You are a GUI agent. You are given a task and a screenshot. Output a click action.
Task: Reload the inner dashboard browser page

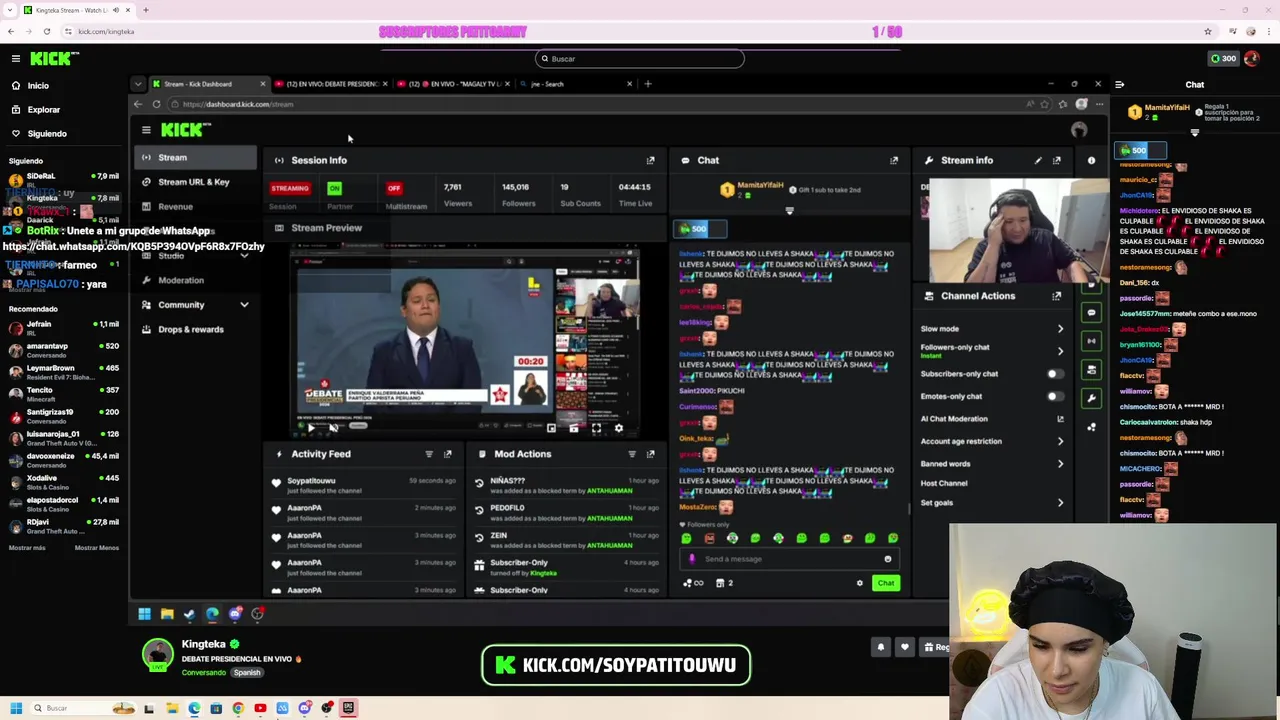coord(156,104)
